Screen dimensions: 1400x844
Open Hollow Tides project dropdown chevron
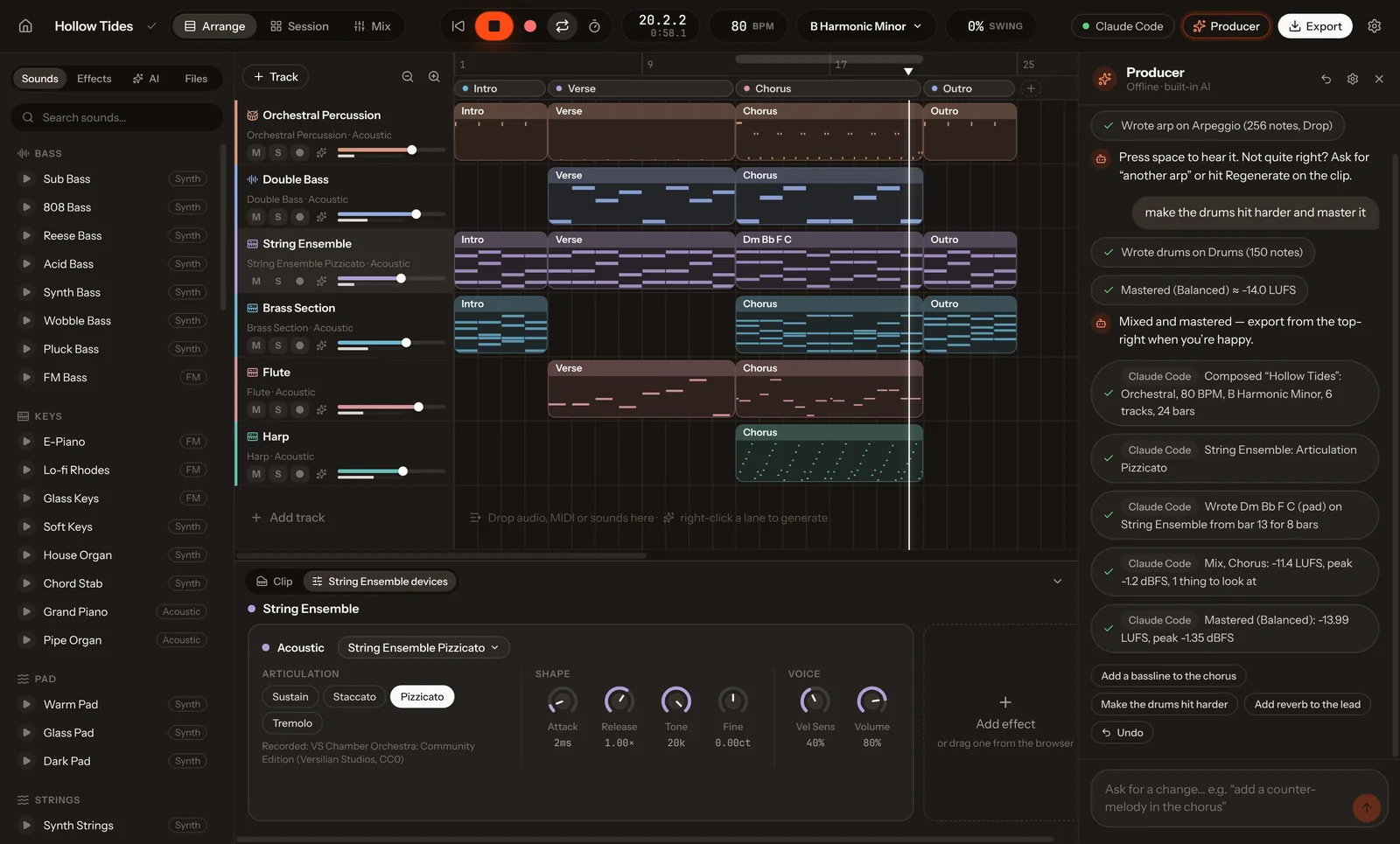pyautogui.click(x=151, y=26)
